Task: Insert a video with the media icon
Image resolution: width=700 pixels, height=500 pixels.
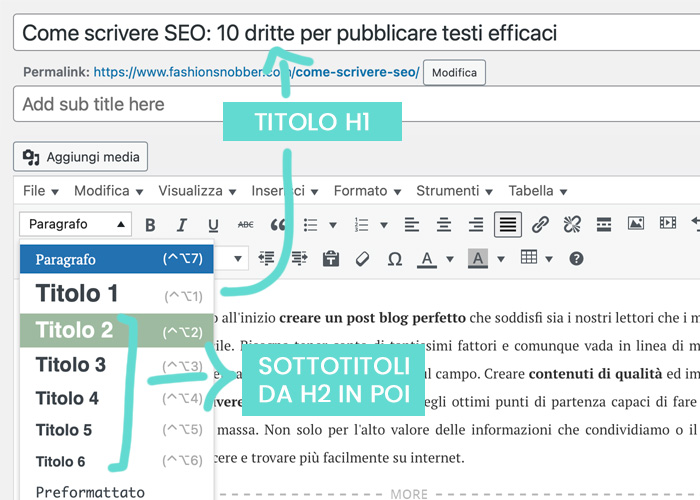Action: coord(668,223)
